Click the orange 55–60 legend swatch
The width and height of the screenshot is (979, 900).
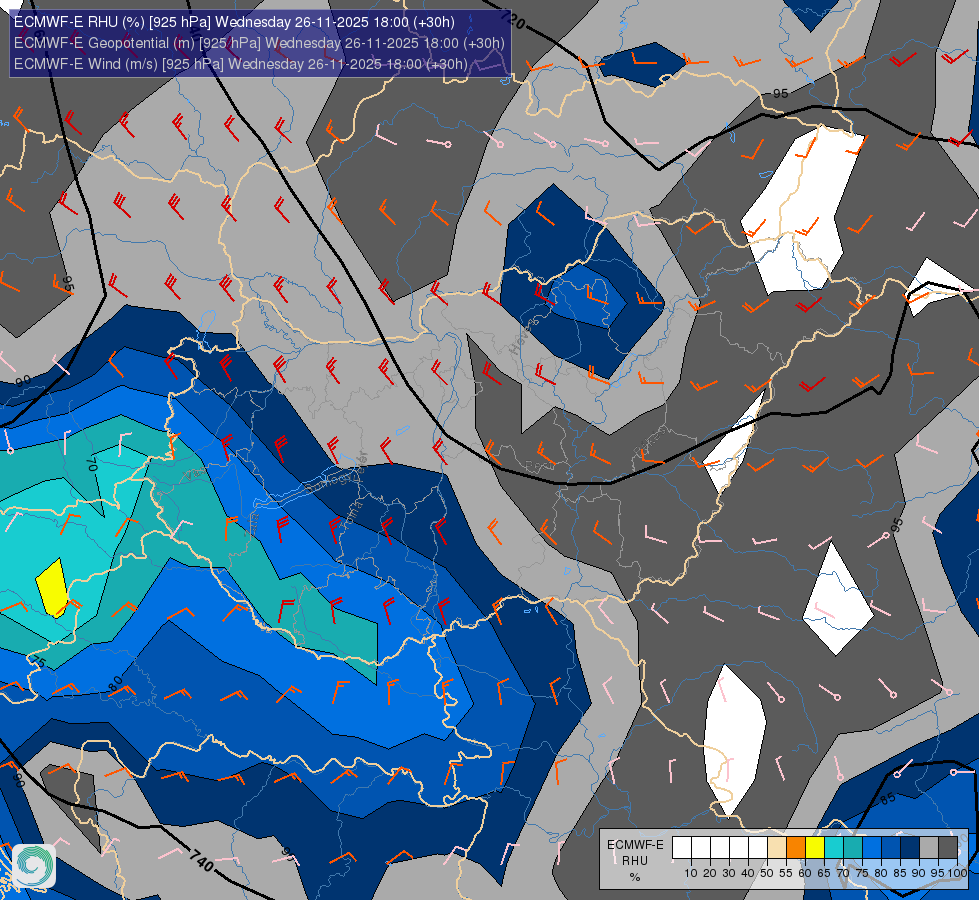(x=796, y=847)
